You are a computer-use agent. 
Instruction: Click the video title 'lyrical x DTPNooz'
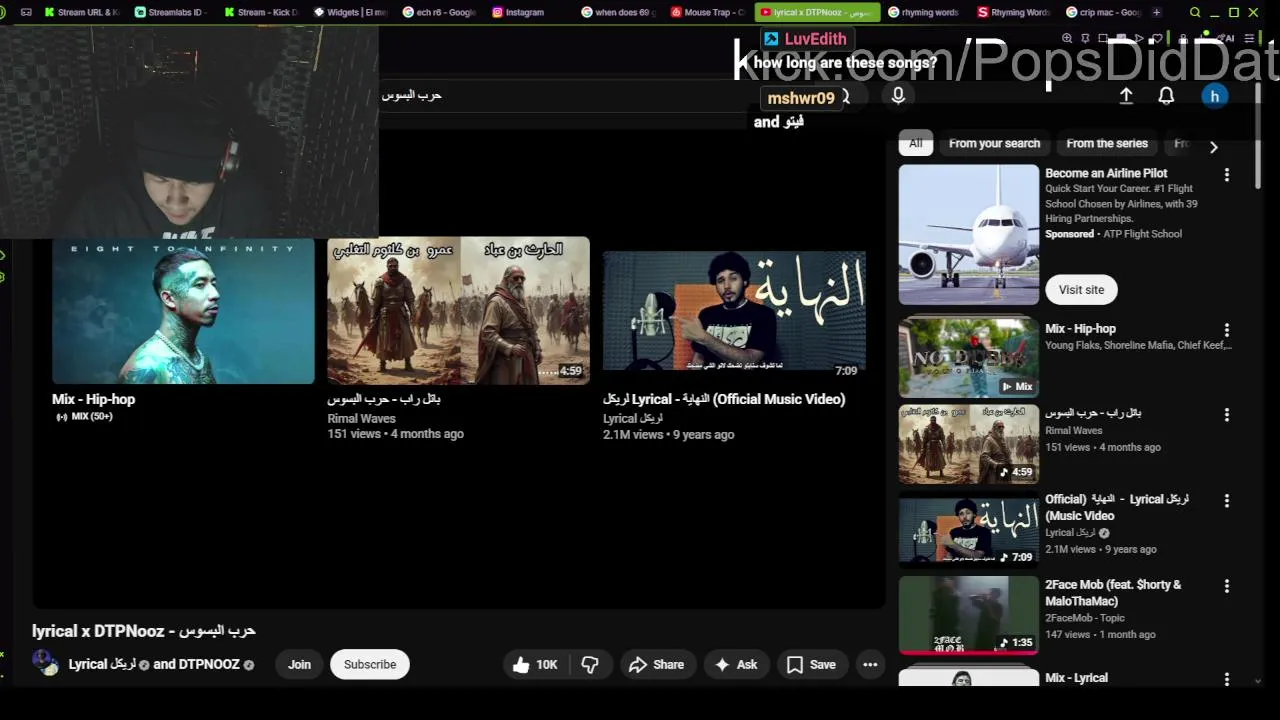144,631
